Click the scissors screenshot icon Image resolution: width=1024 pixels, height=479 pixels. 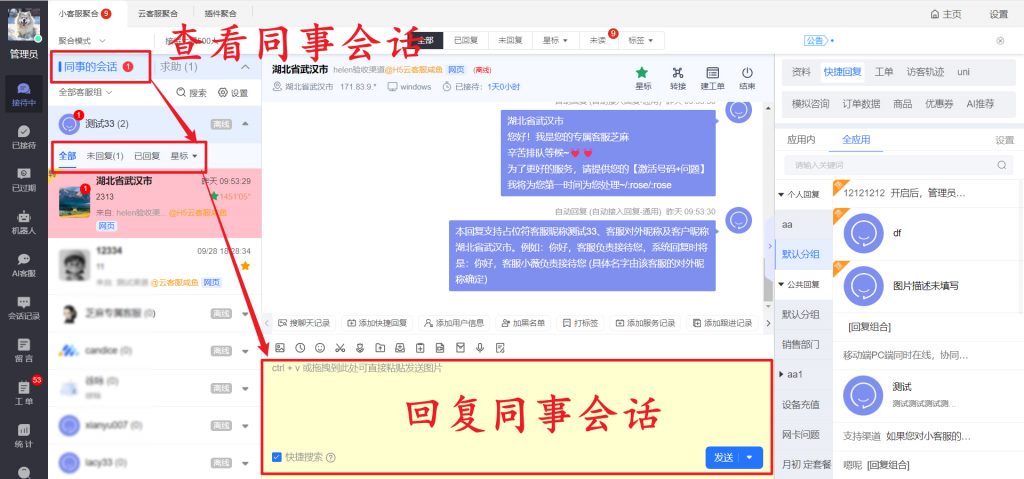point(340,348)
